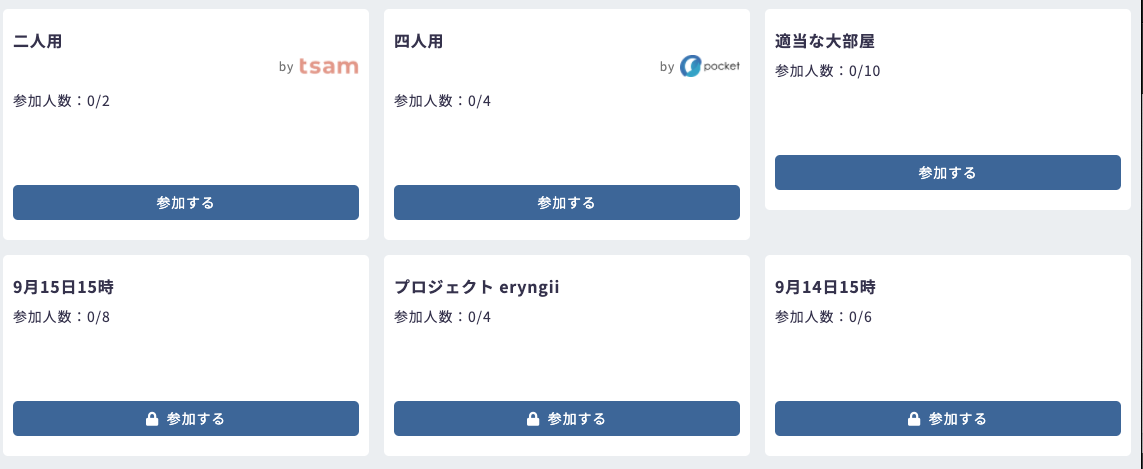1143x469 pixels.
Task: Click the 参加人数 0/10 text
Action: [x=827, y=71]
